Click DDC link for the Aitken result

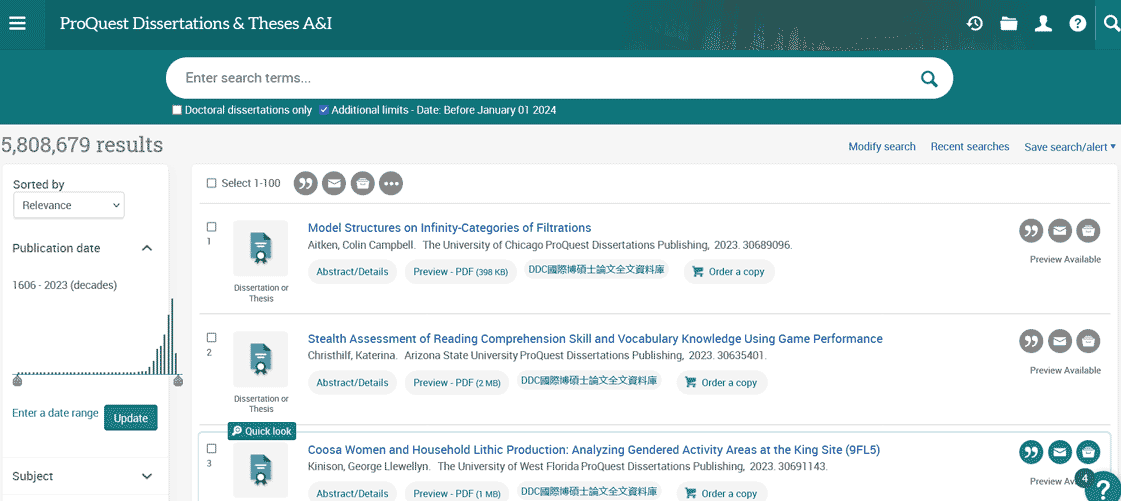point(597,270)
